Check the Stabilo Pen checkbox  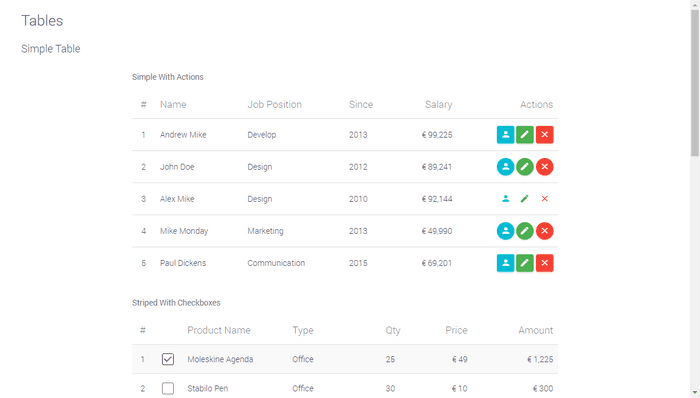pos(168,388)
